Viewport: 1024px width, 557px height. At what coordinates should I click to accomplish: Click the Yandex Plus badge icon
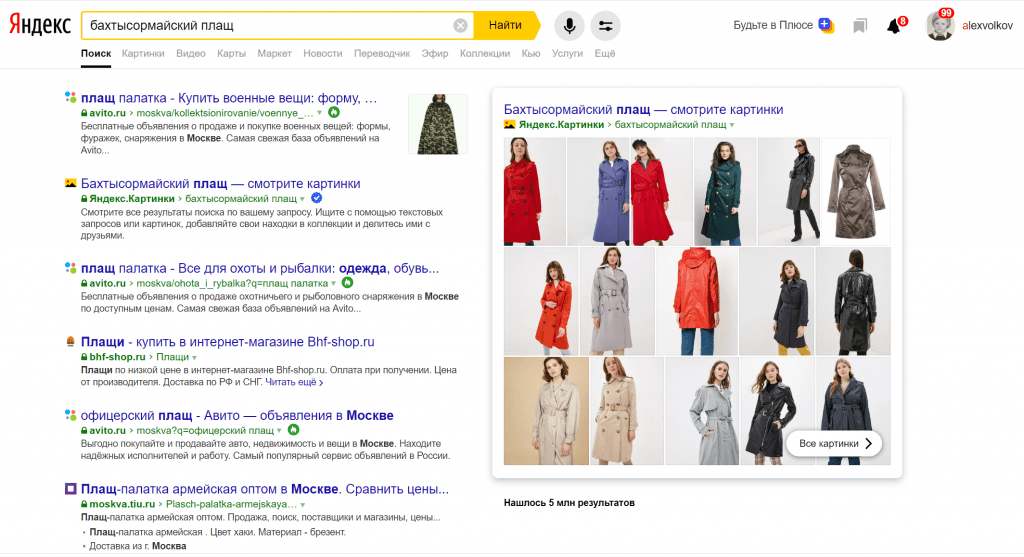click(x=826, y=25)
